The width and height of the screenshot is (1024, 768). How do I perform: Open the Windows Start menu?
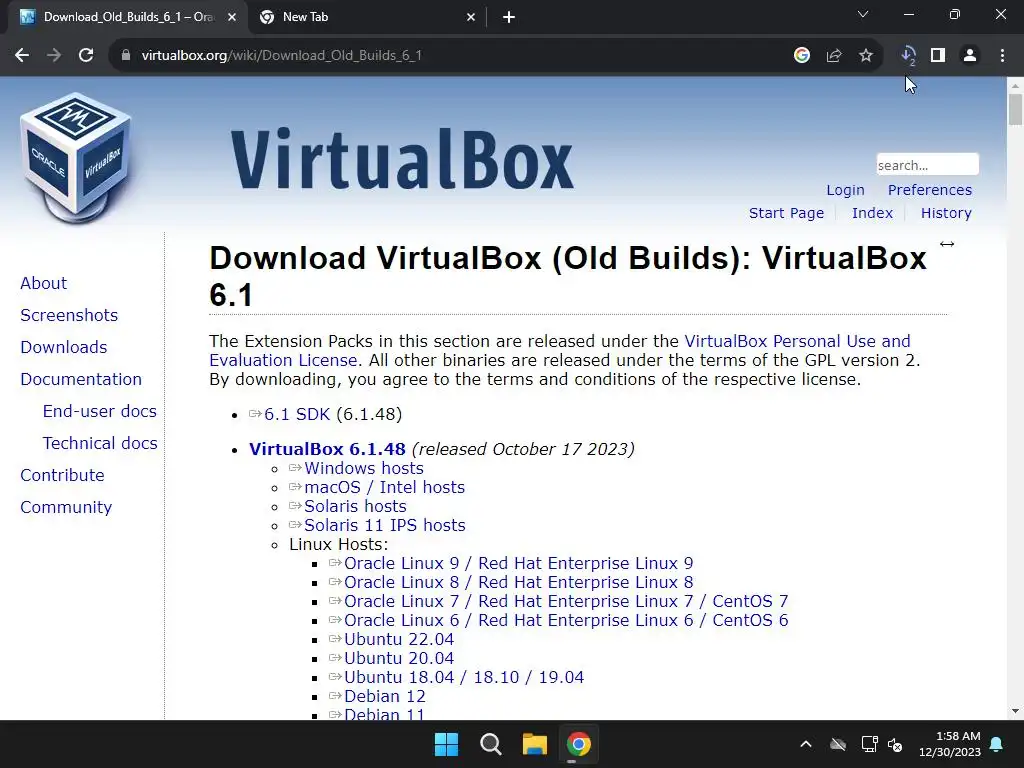447,744
